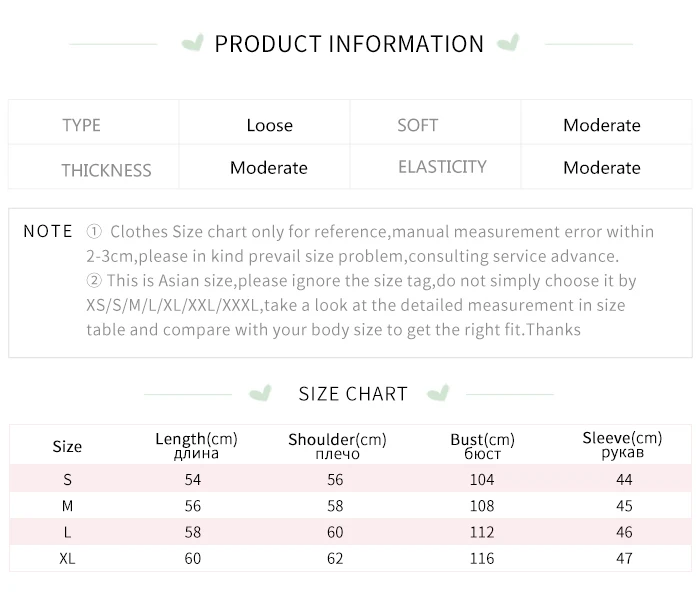Click the bust value 112 for size L
This screenshot has height=601, width=700.
point(482,532)
